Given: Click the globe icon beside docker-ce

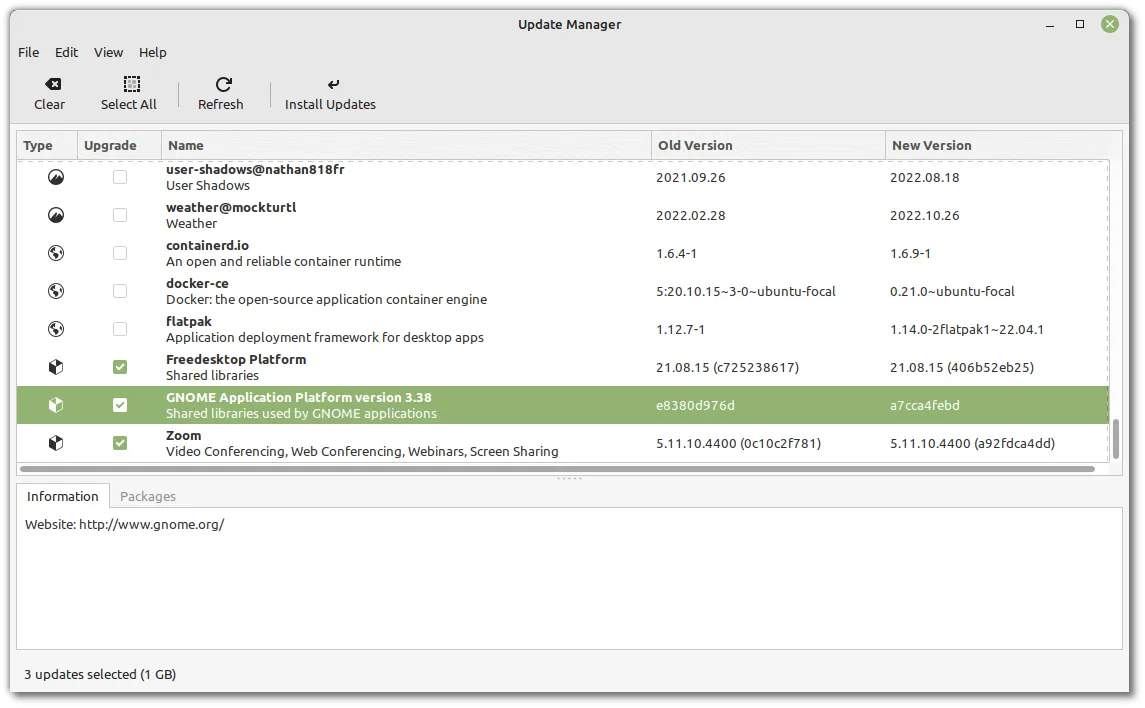Looking at the screenshot, I should pyautogui.click(x=55, y=290).
